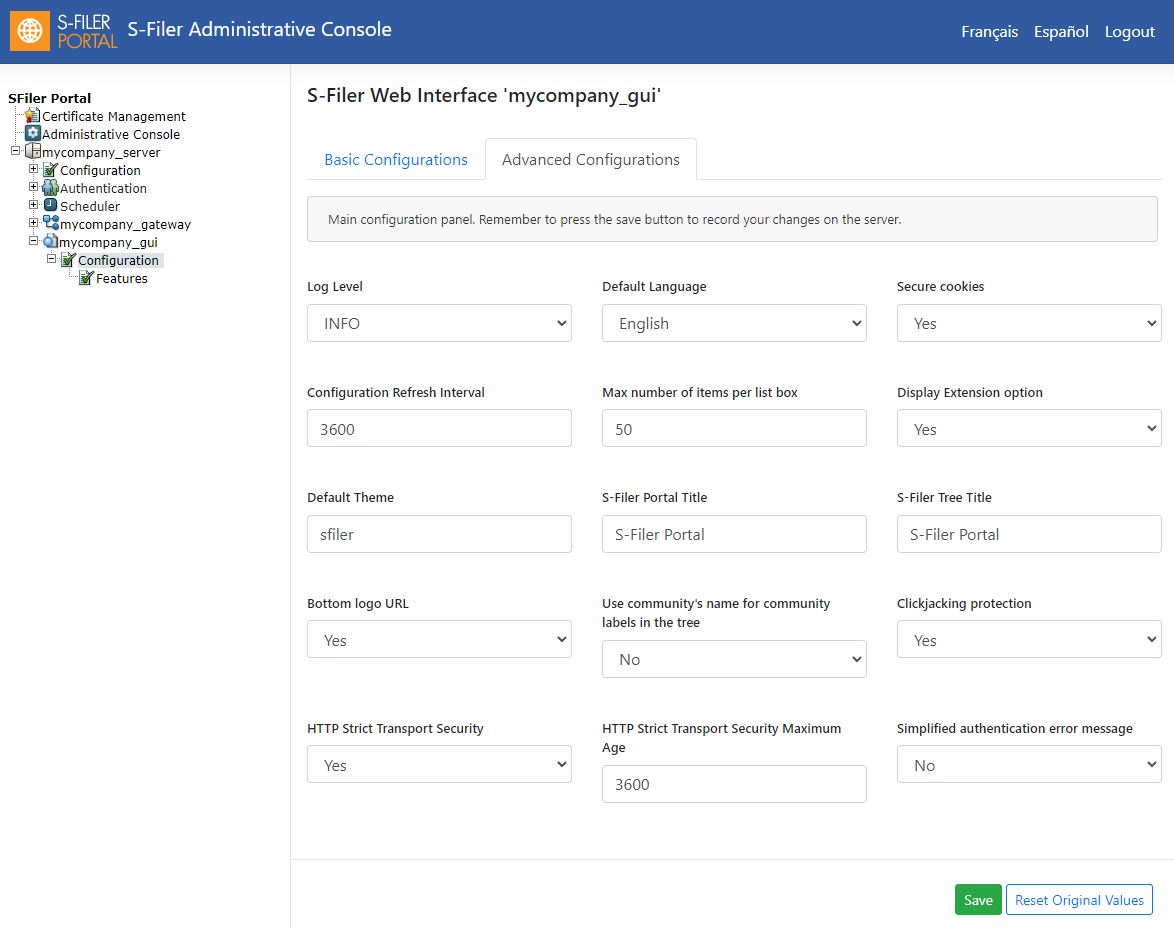Collapse the mycompany_gui tree node

(33, 240)
